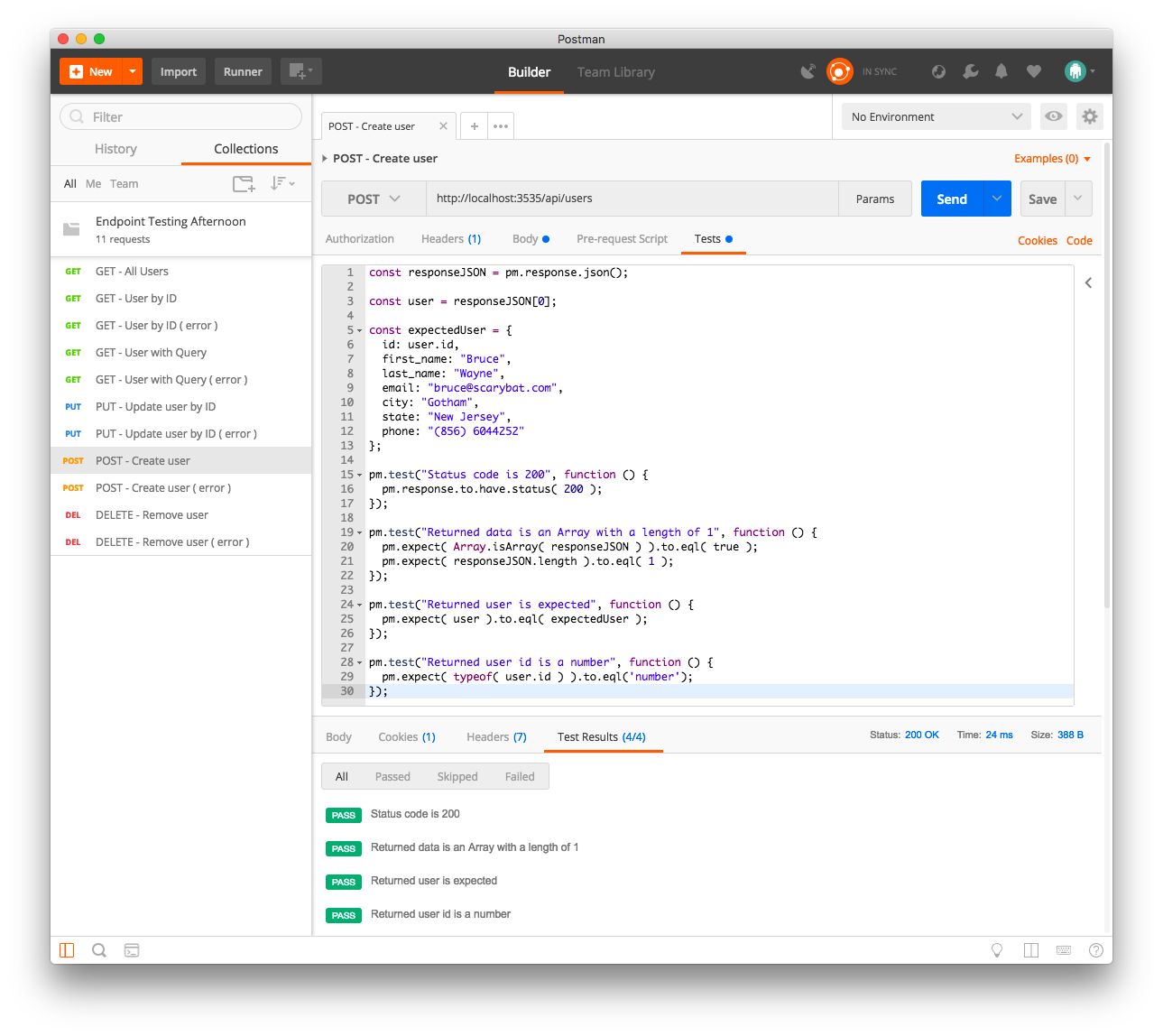Toggle two-pane layout icon
Image resolution: width=1163 pixels, height=1036 pixels.
pyautogui.click(x=1031, y=949)
